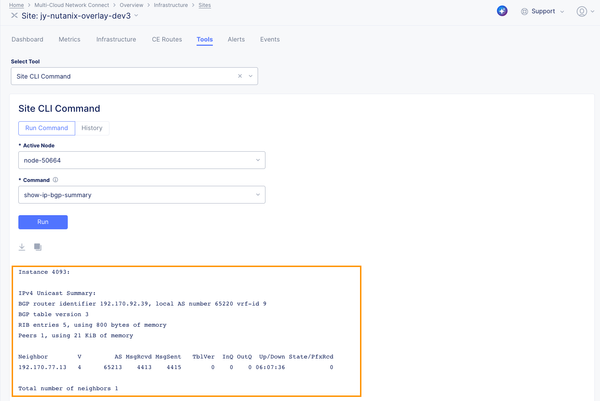
Task: Go to the Alerts tab
Action: click(236, 39)
